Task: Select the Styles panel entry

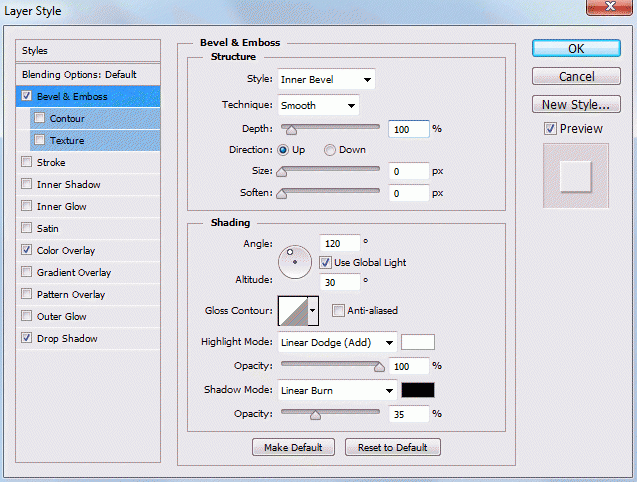Action: 88,51
